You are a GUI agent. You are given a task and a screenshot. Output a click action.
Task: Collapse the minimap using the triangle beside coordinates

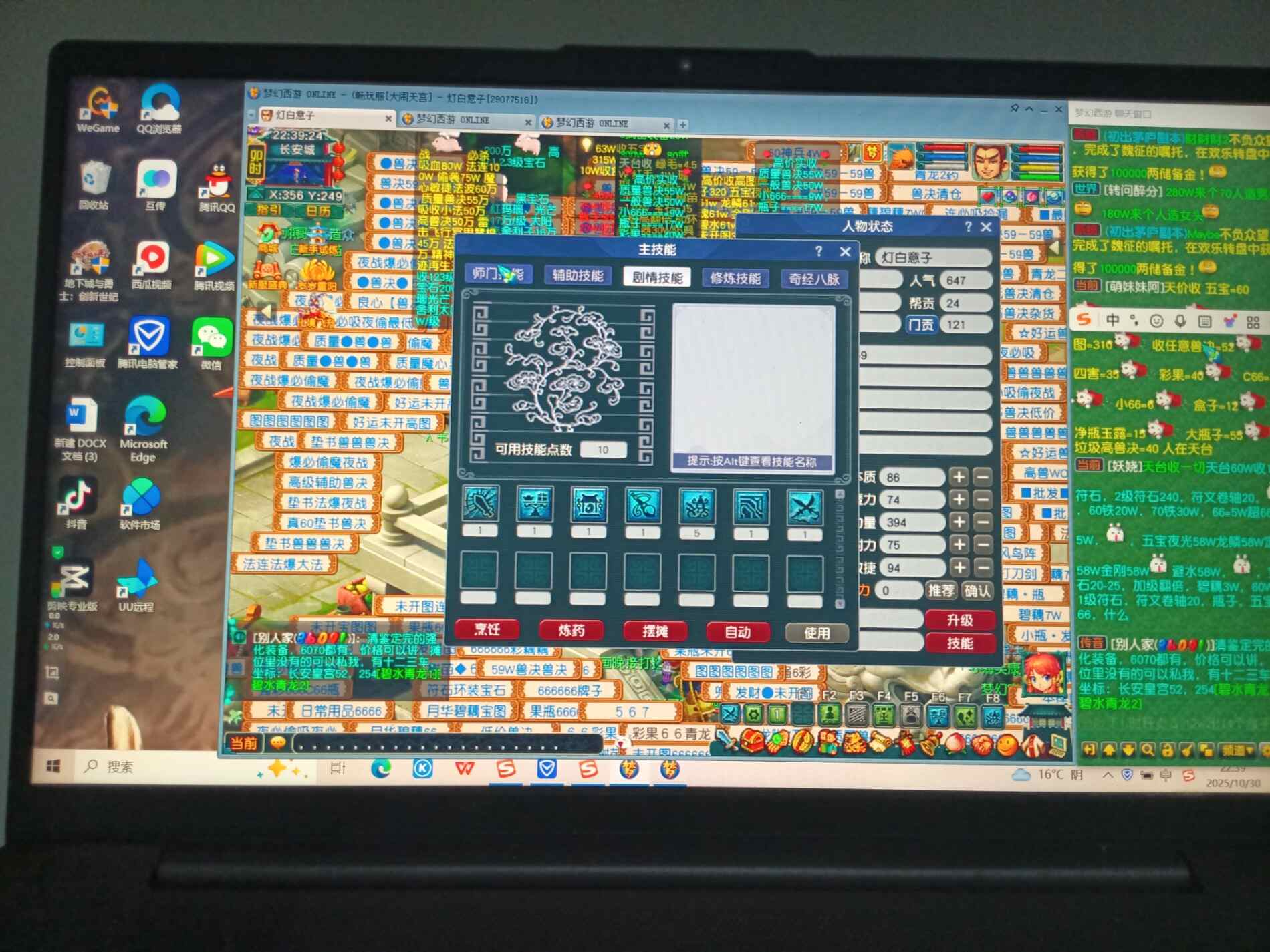point(256,194)
